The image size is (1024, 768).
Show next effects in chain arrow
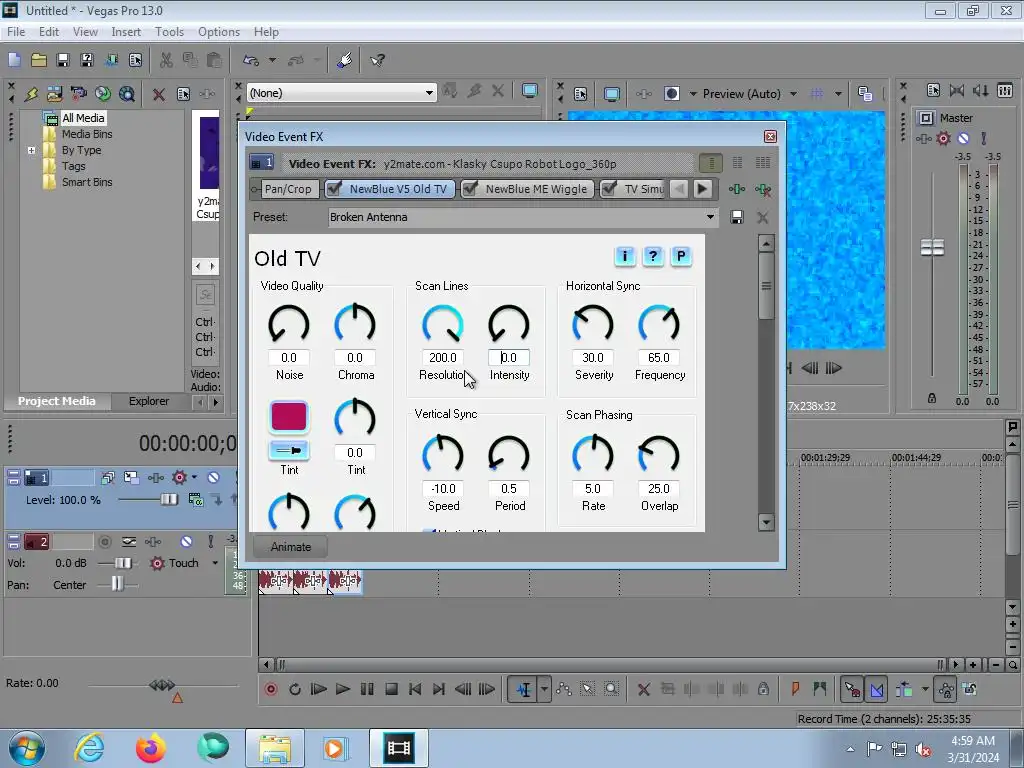[x=703, y=189]
